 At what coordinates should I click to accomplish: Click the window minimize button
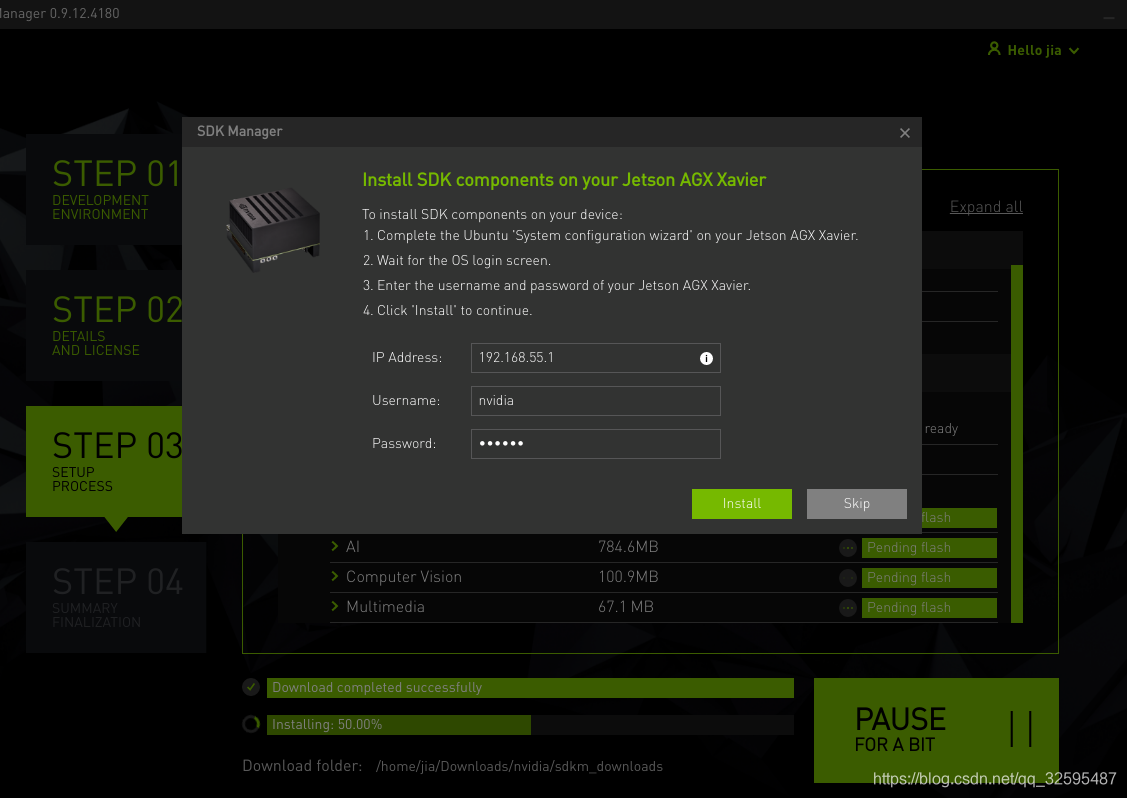click(x=1108, y=17)
